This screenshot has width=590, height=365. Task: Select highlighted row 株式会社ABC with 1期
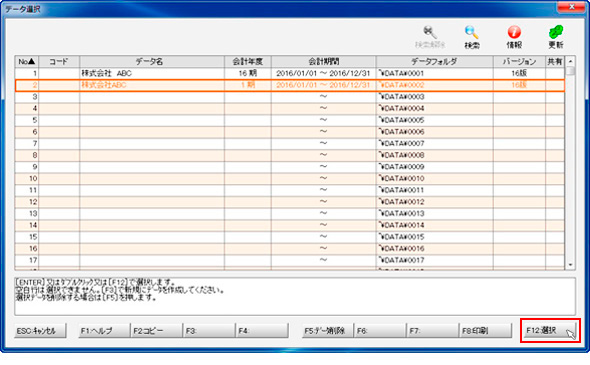(x=290, y=85)
